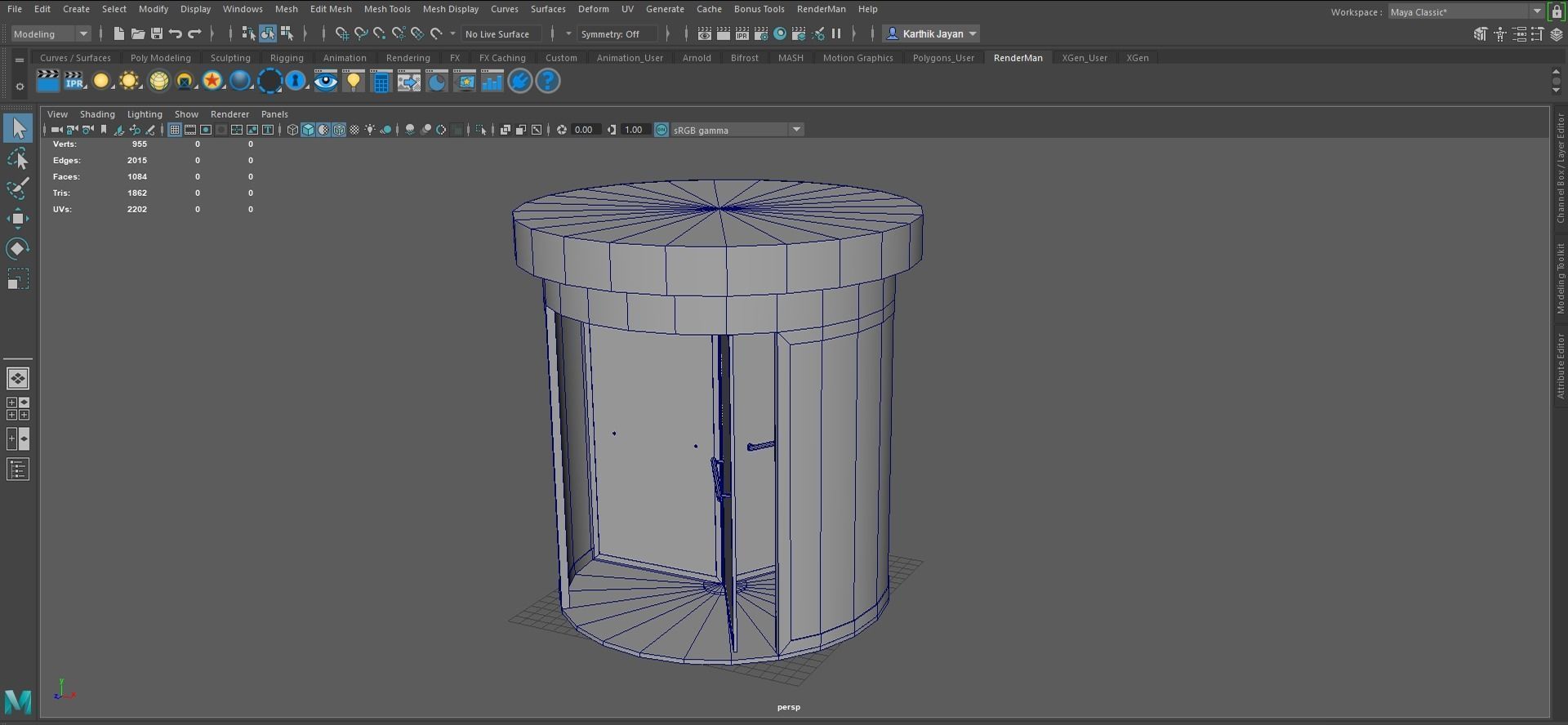Open sRGB gamma view transform dropdown

pyautogui.click(x=737, y=130)
